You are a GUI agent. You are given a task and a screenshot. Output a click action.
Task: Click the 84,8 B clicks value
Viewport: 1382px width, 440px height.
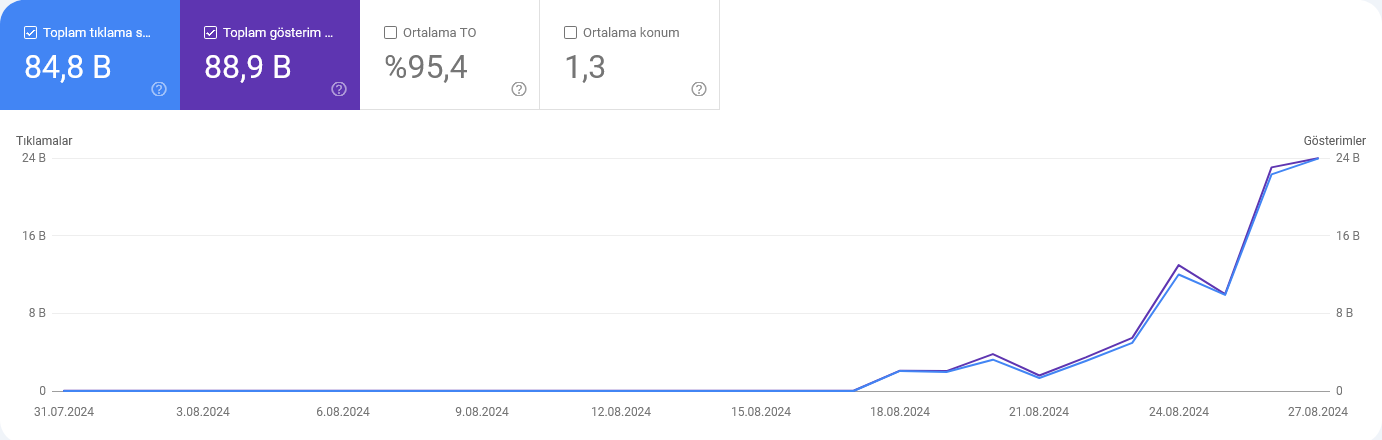pyautogui.click(x=68, y=67)
